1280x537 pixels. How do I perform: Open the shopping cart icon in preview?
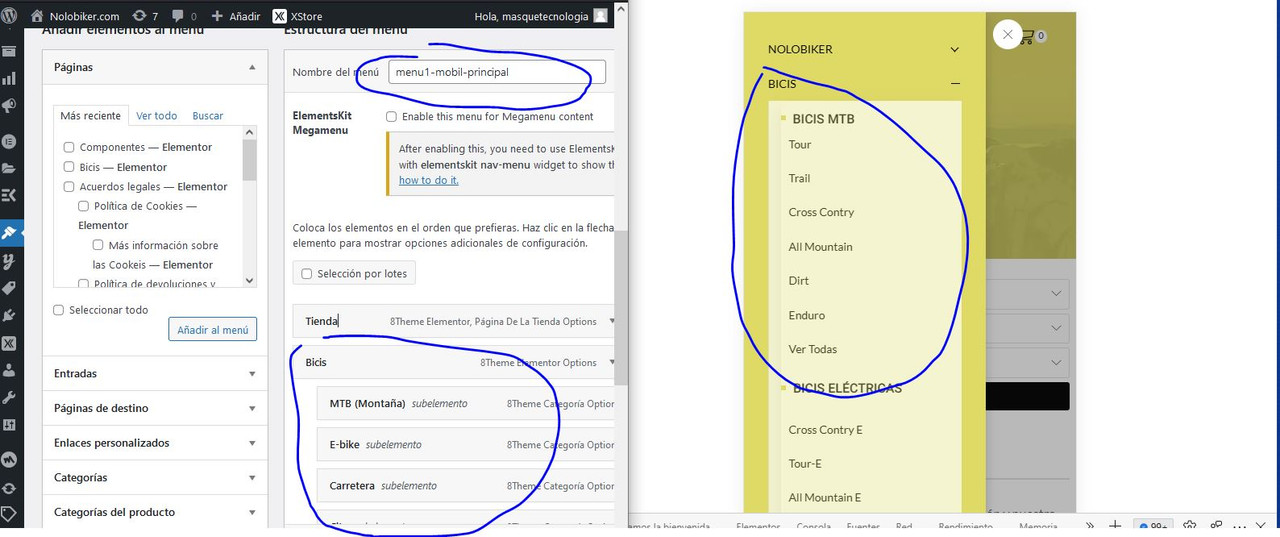1027,36
